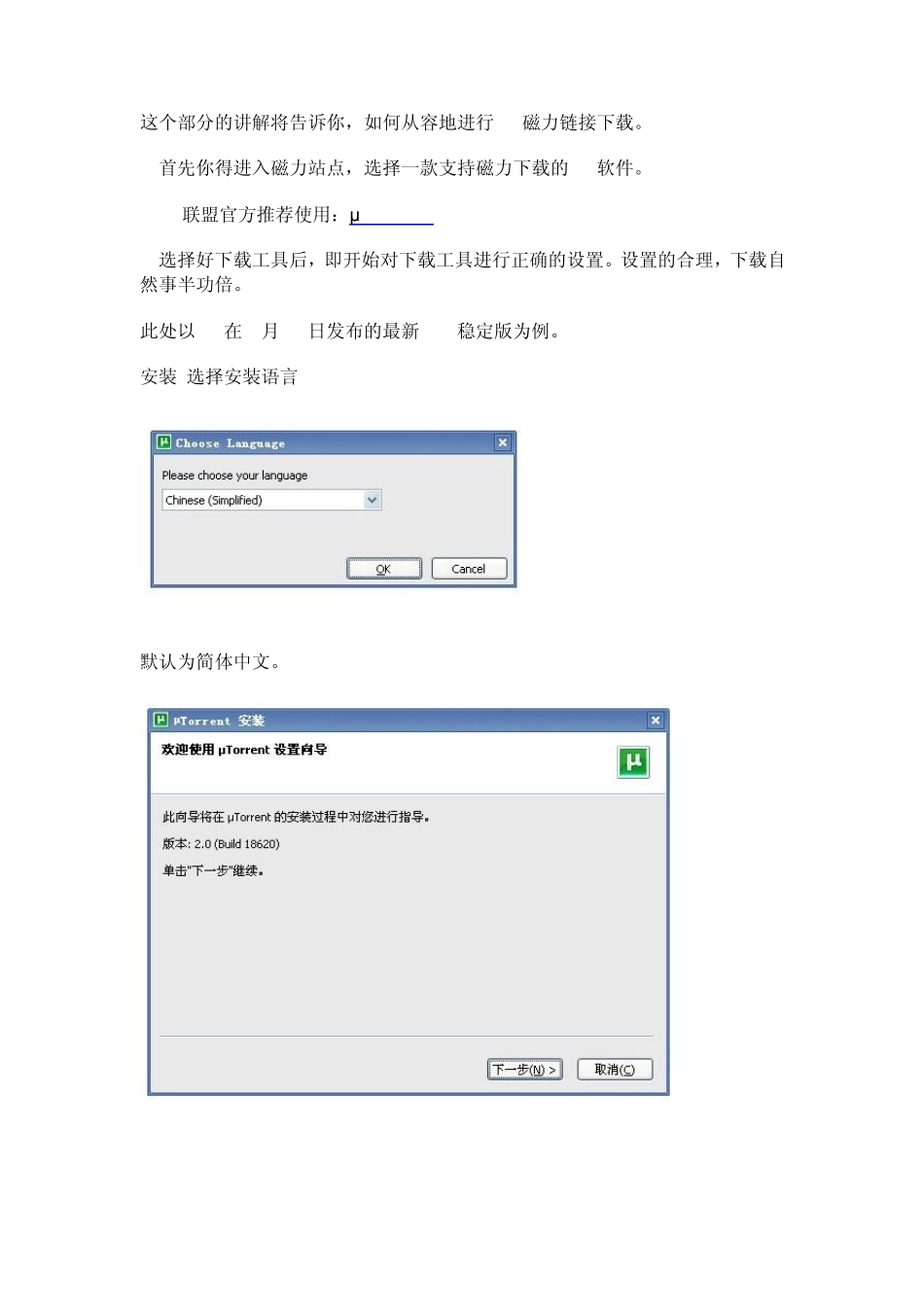924x1307 pixels.
Task: Select the Chinese (Simplified) combo box
Action: pos(271,500)
